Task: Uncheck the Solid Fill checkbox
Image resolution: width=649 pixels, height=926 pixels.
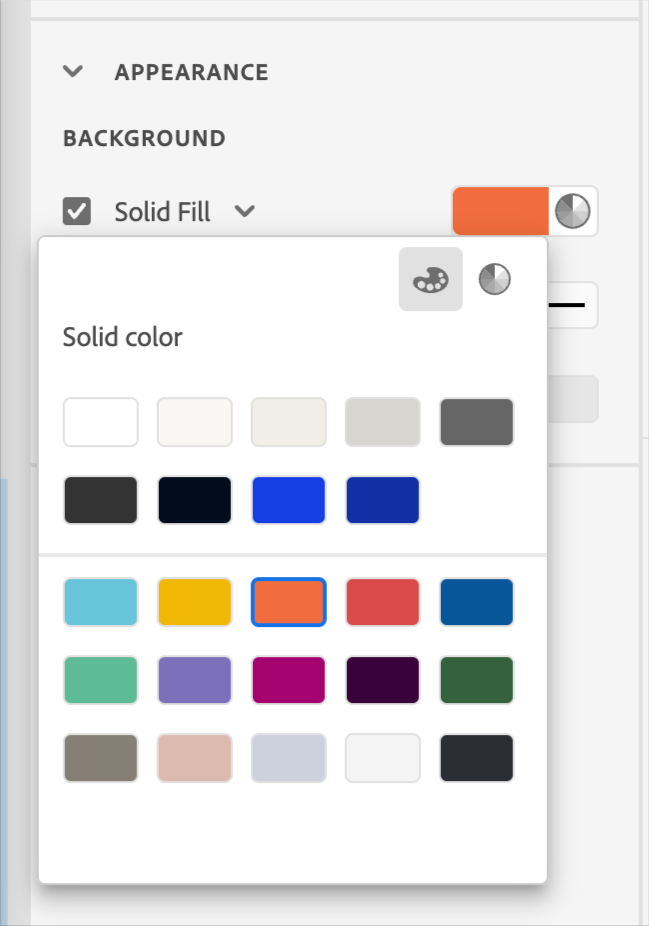Action: (77, 211)
